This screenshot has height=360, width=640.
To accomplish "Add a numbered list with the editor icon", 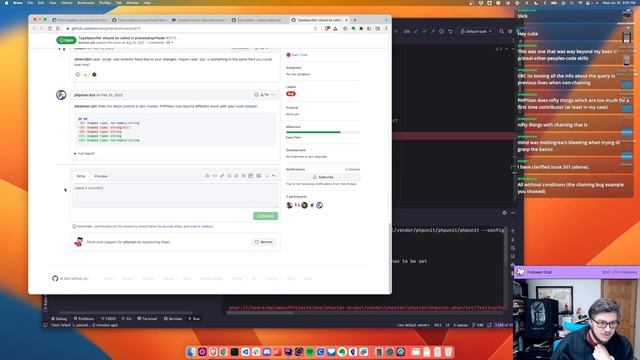I will click(x=236, y=176).
